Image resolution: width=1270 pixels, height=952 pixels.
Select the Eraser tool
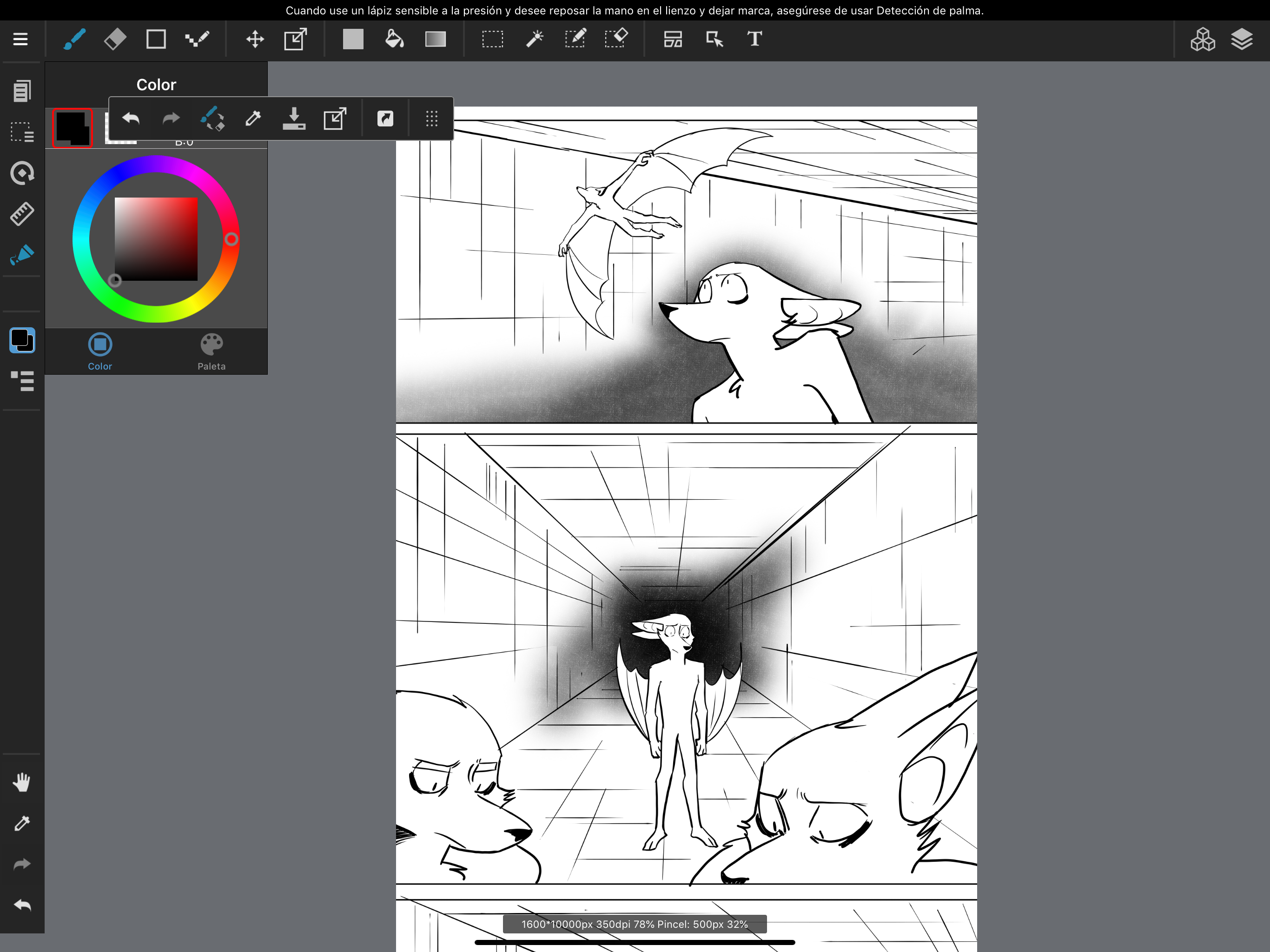pyautogui.click(x=115, y=39)
